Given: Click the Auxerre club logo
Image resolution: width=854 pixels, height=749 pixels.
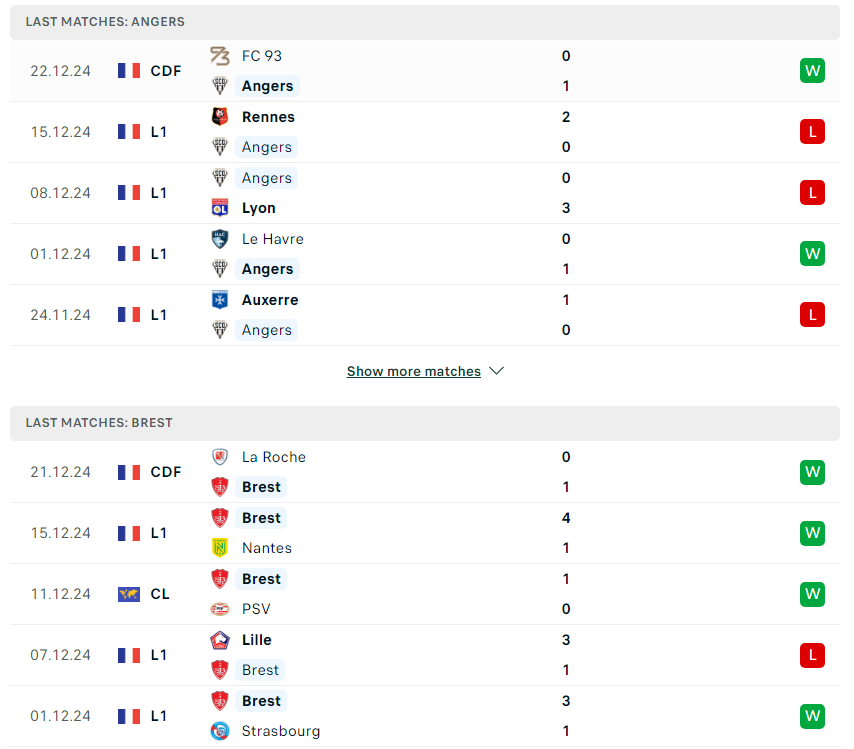Looking at the screenshot, I should tap(219, 300).
